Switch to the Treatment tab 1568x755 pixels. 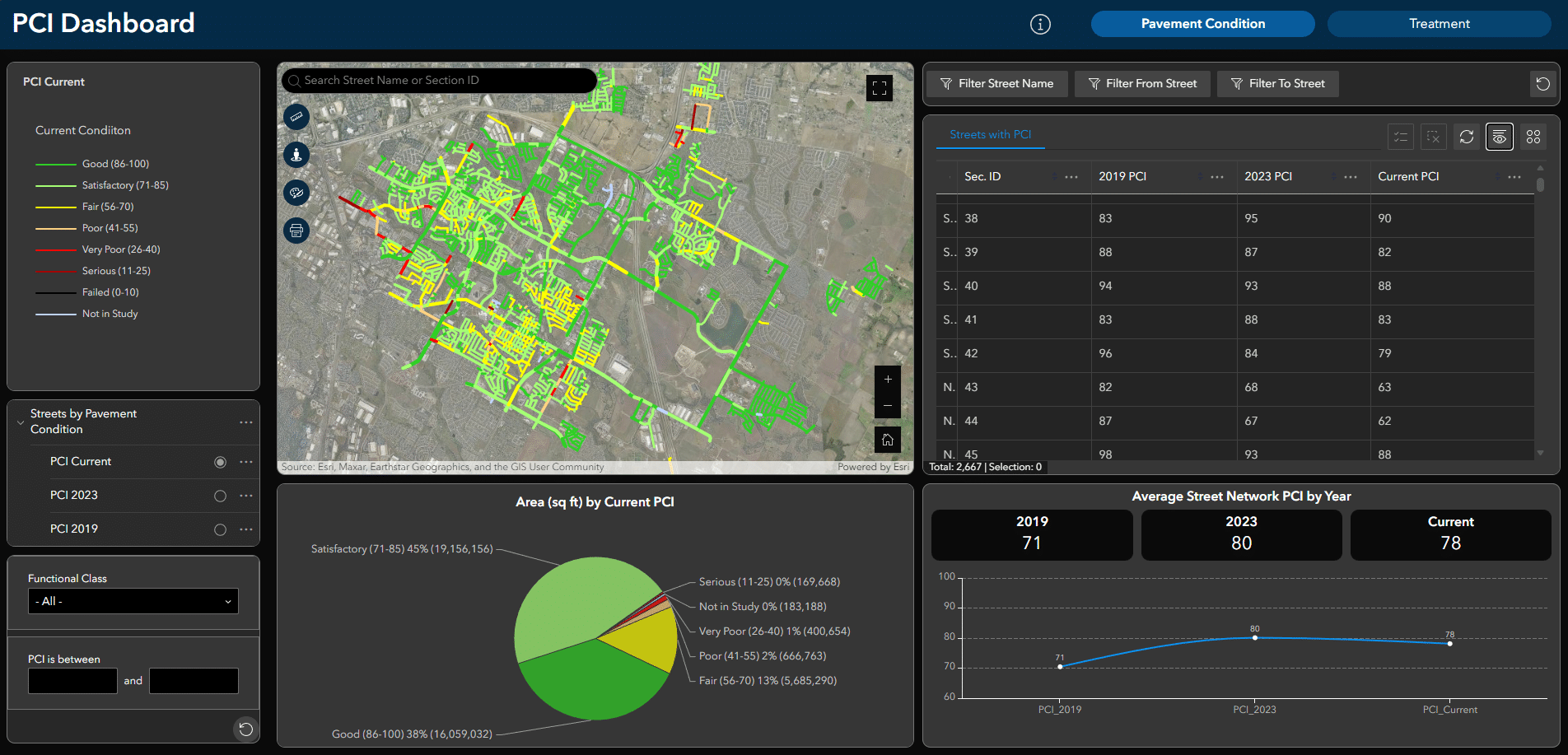pyautogui.click(x=1438, y=23)
